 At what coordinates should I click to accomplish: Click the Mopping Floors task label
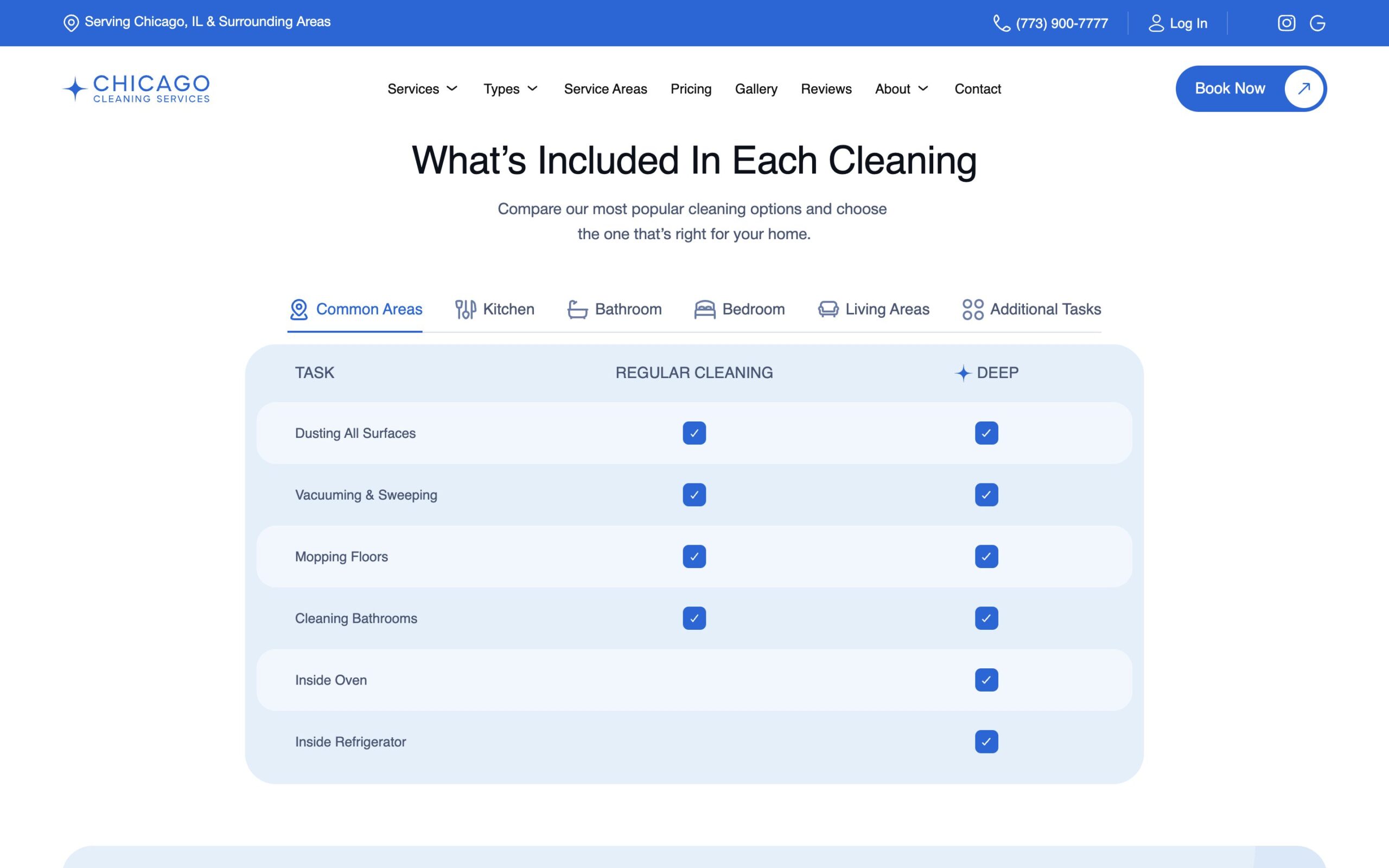341,557
